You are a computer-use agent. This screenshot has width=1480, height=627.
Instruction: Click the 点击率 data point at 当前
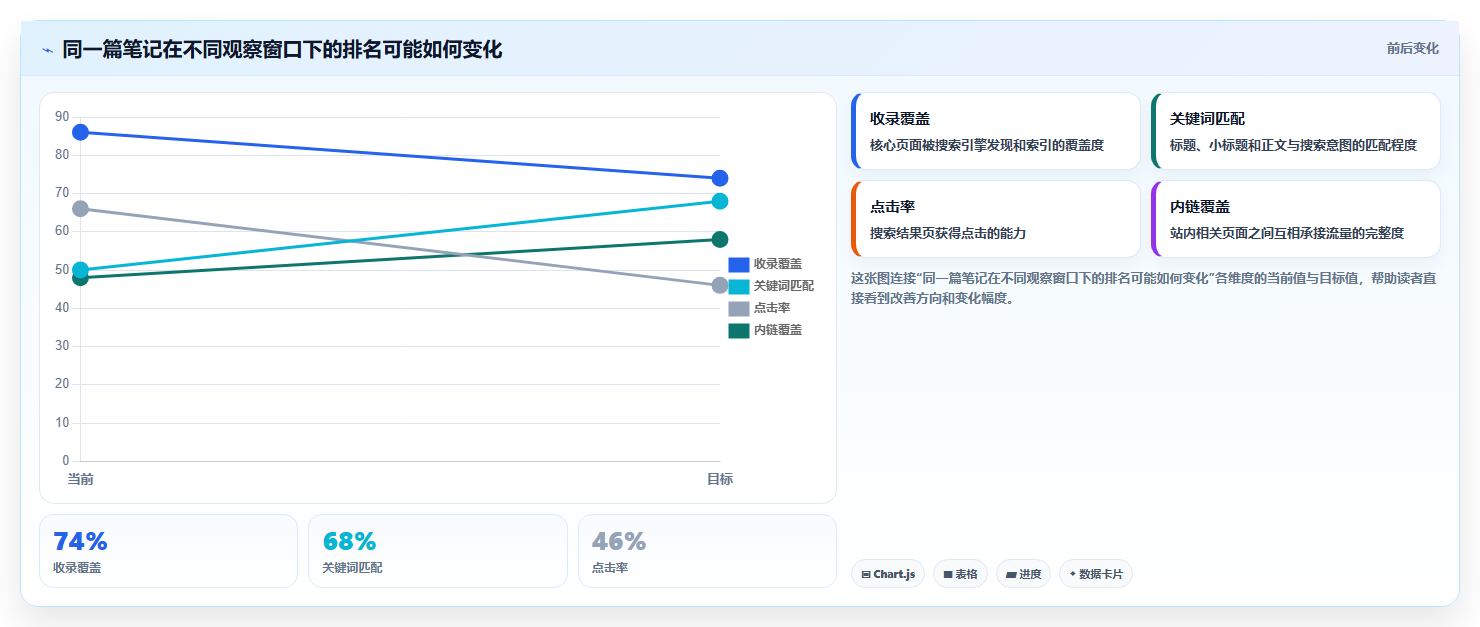(x=80, y=208)
